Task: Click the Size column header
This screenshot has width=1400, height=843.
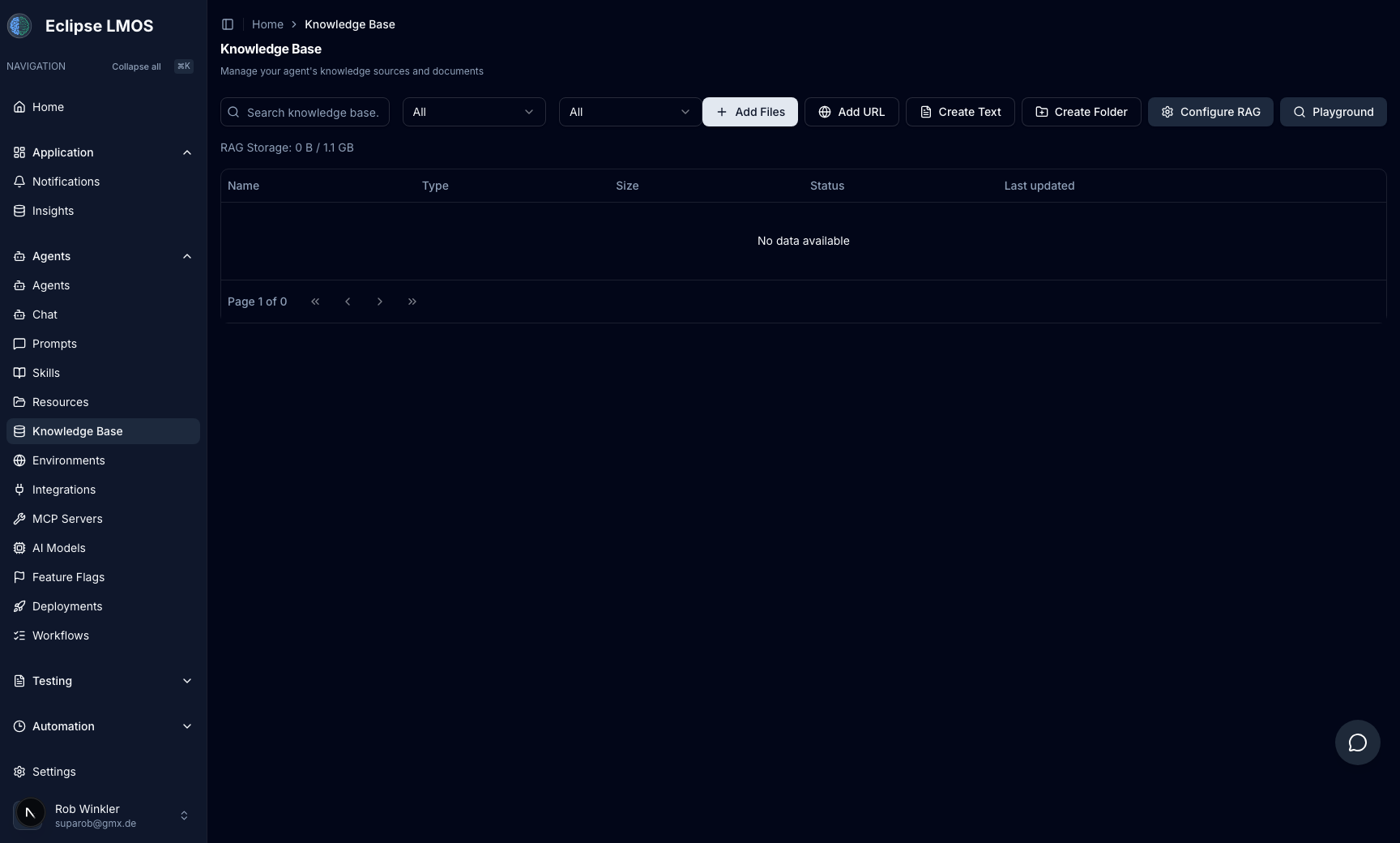Action: [x=627, y=186]
